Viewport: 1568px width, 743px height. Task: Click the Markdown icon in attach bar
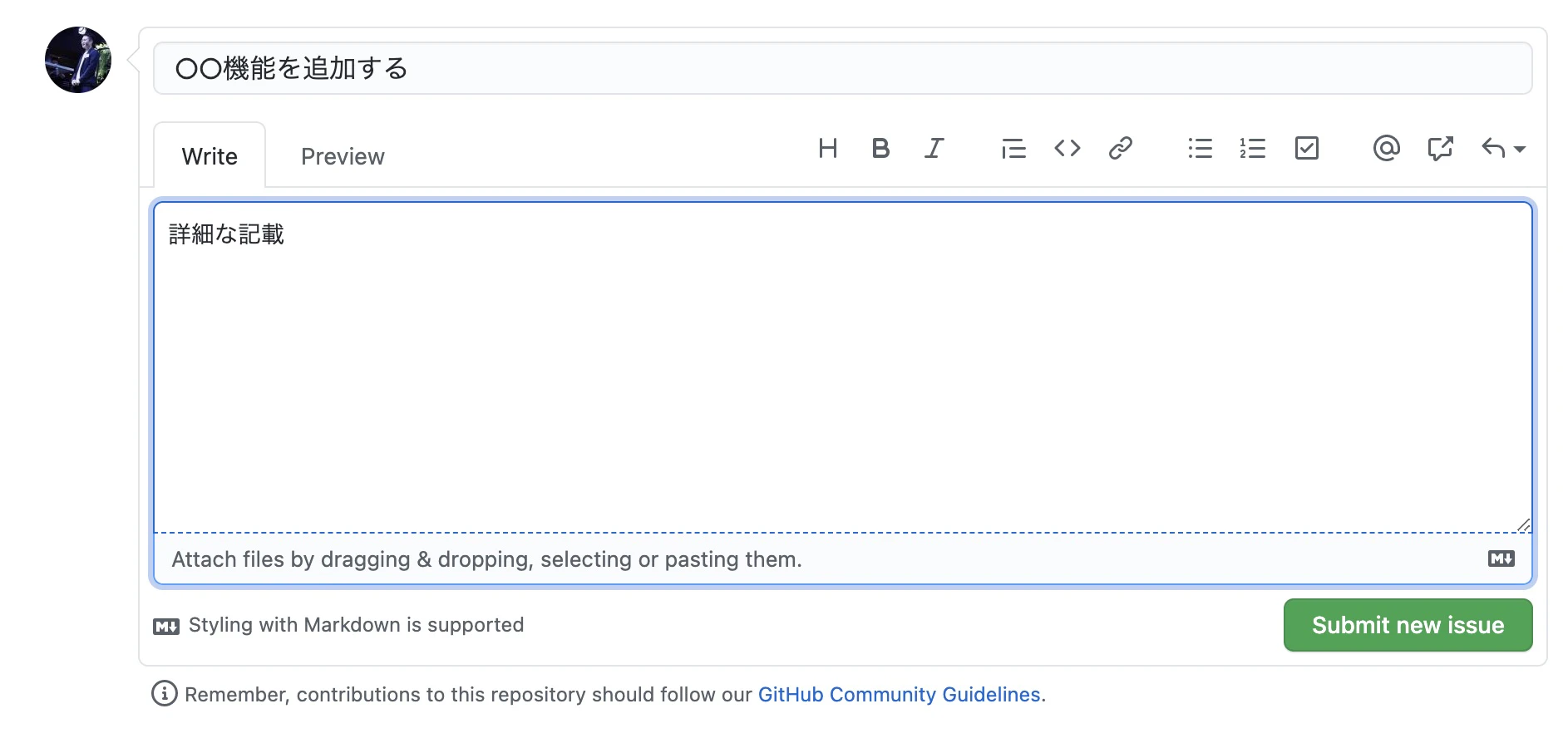coord(1501,558)
